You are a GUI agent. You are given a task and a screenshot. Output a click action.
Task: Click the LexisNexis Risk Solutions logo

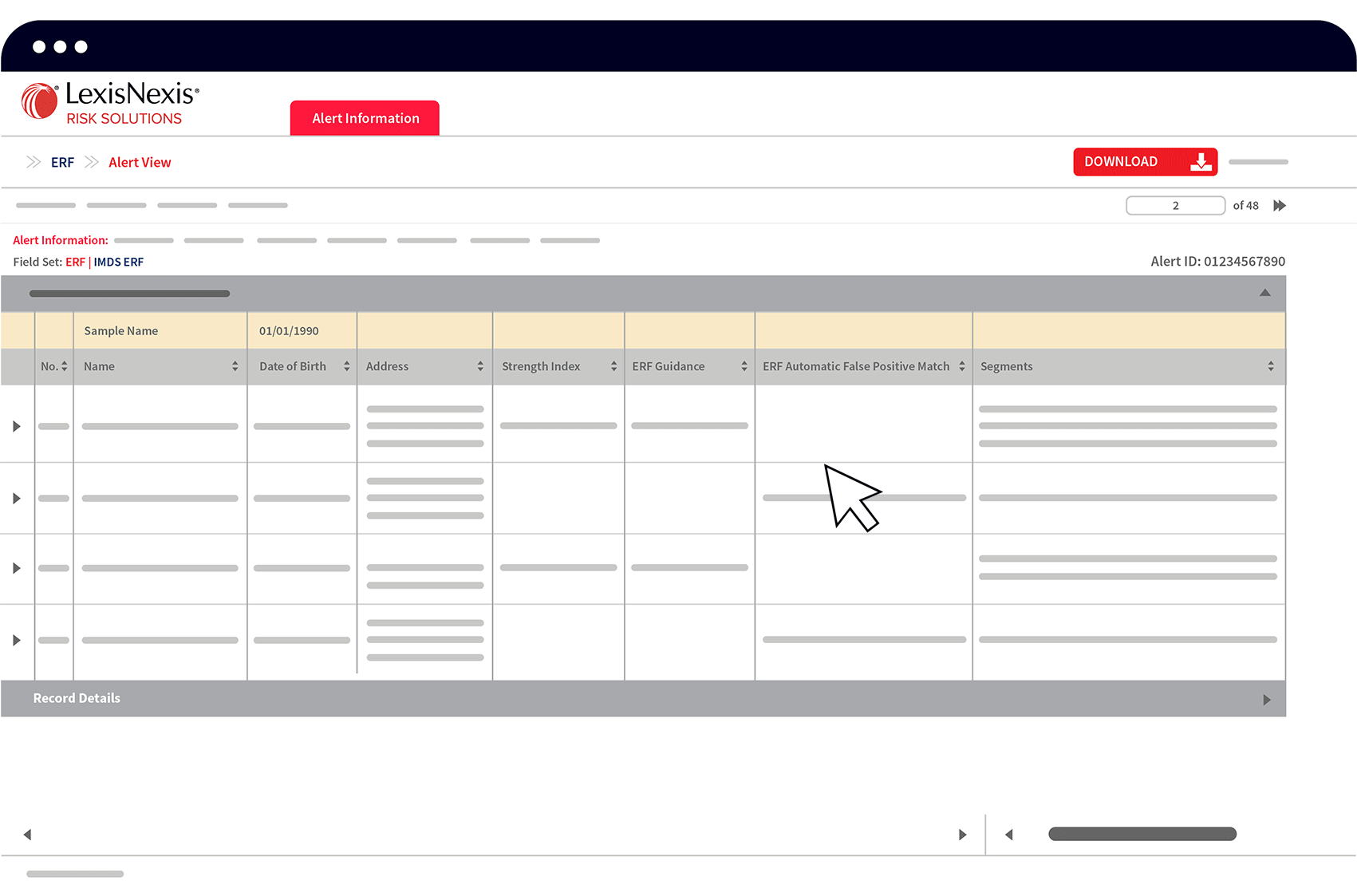[x=110, y=104]
